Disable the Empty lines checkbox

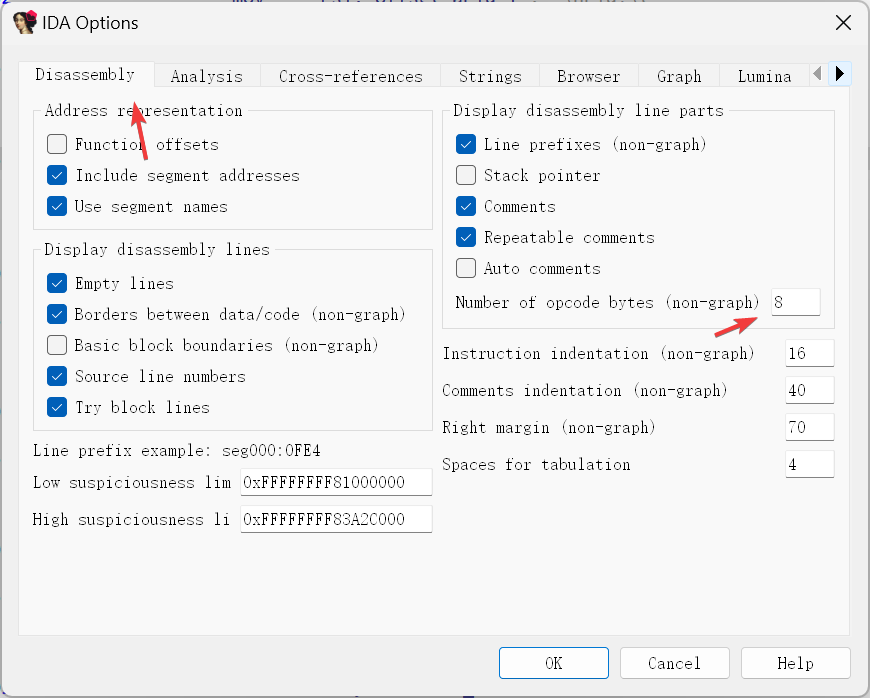tap(57, 284)
